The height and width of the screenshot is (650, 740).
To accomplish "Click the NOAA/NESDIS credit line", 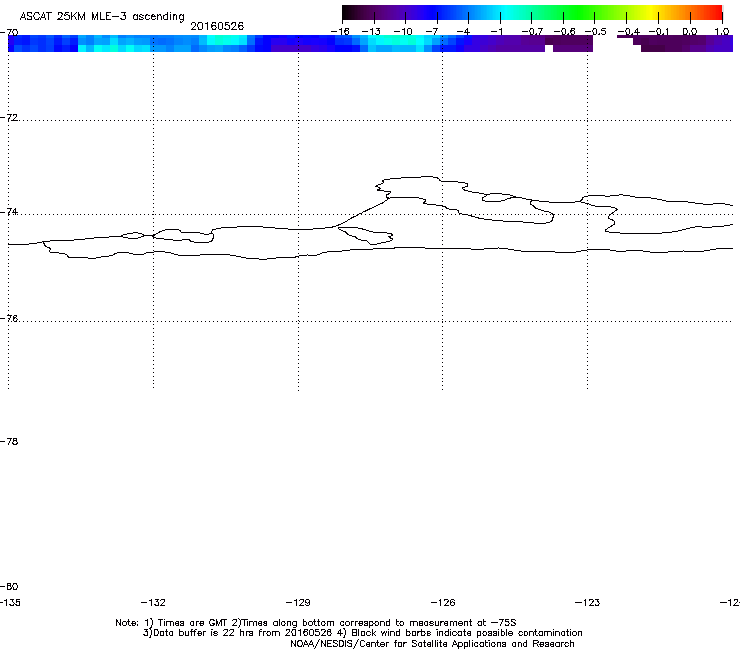I will click(432, 643).
